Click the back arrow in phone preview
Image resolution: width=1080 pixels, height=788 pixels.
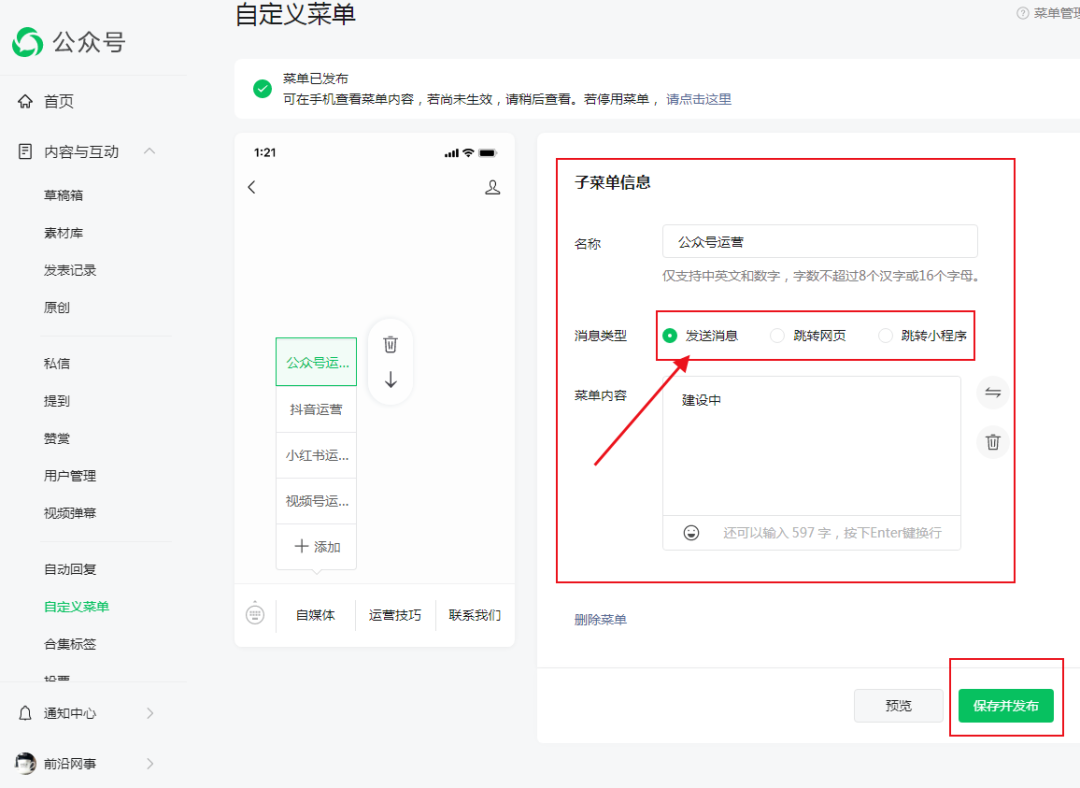click(x=251, y=186)
